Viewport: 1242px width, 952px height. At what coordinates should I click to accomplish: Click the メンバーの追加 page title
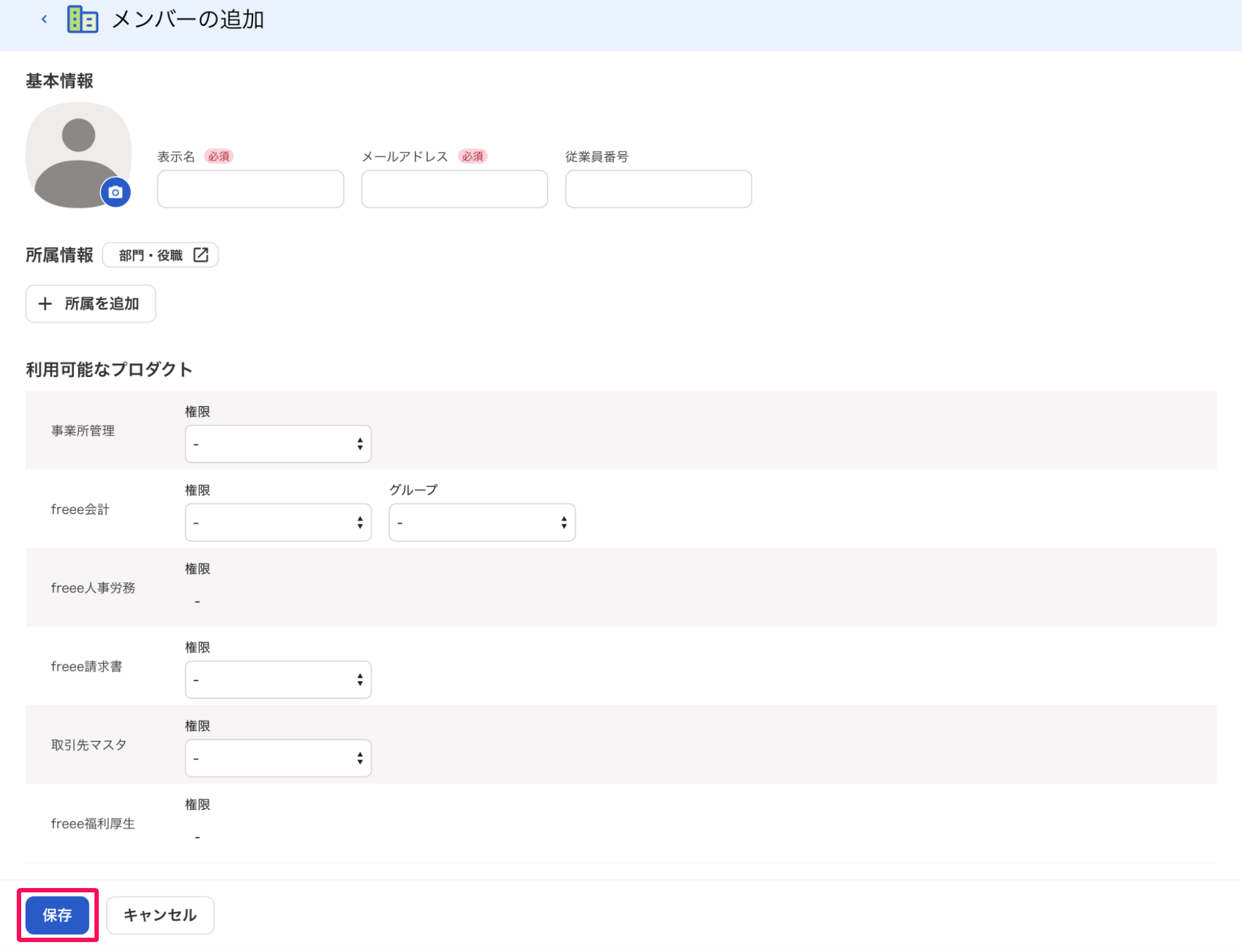pos(188,20)
